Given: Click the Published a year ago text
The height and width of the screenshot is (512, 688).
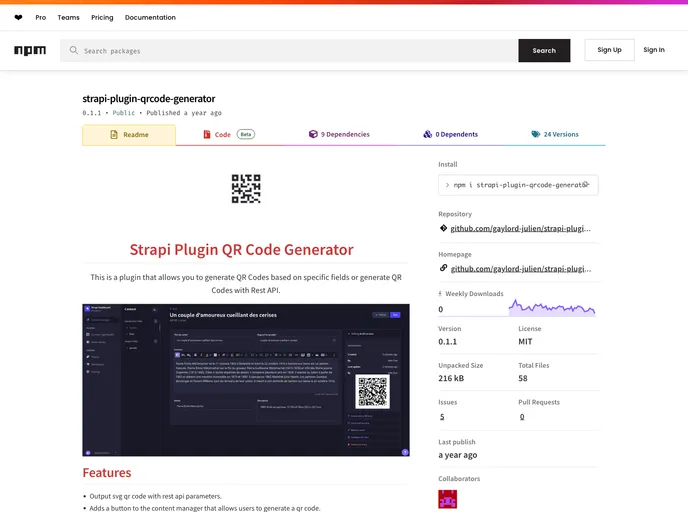Looking at the screenshot, I should click(x=184, y=113).
